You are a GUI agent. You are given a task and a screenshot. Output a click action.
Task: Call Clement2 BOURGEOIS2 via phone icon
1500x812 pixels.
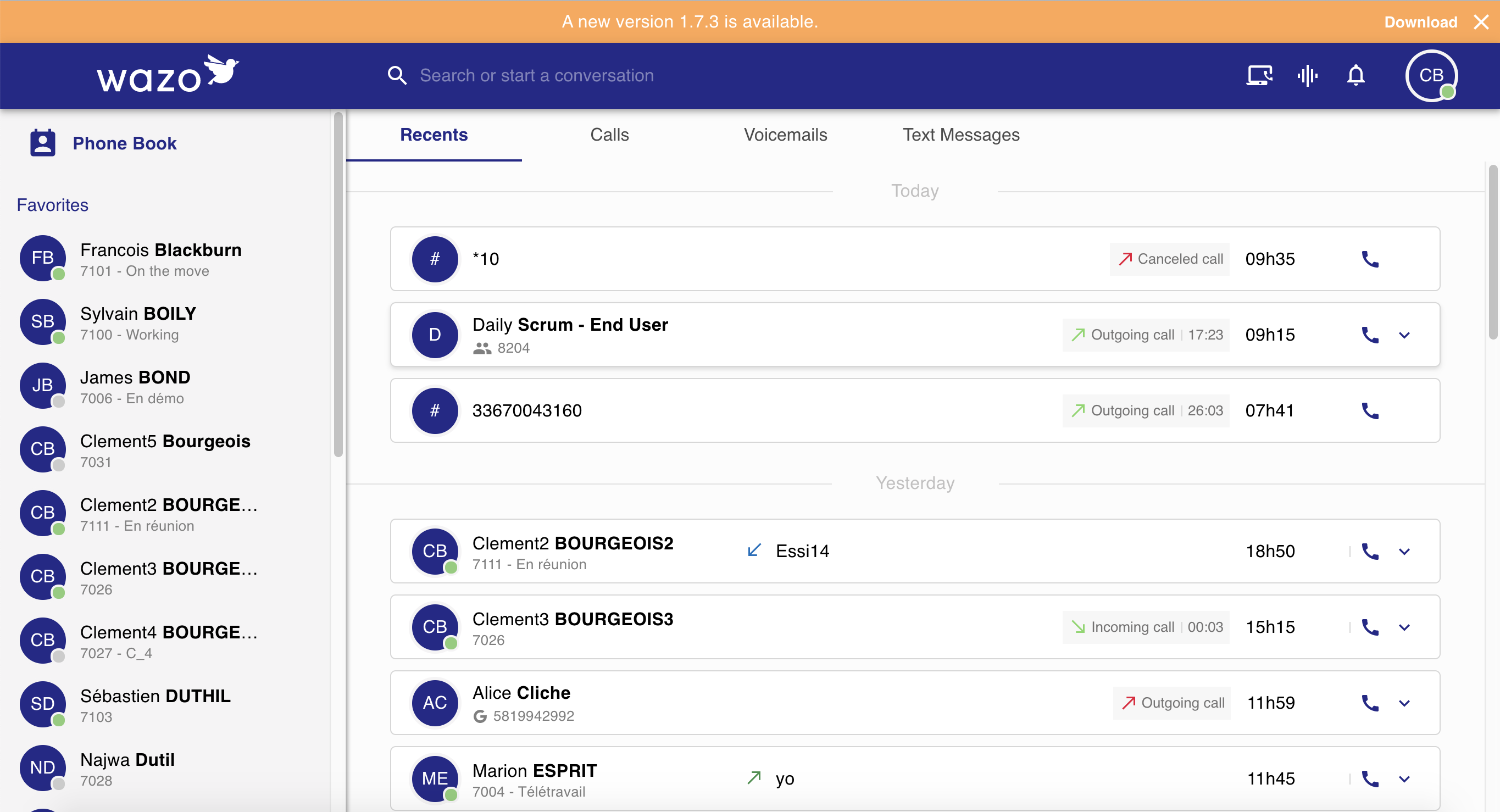(1370, 551)
